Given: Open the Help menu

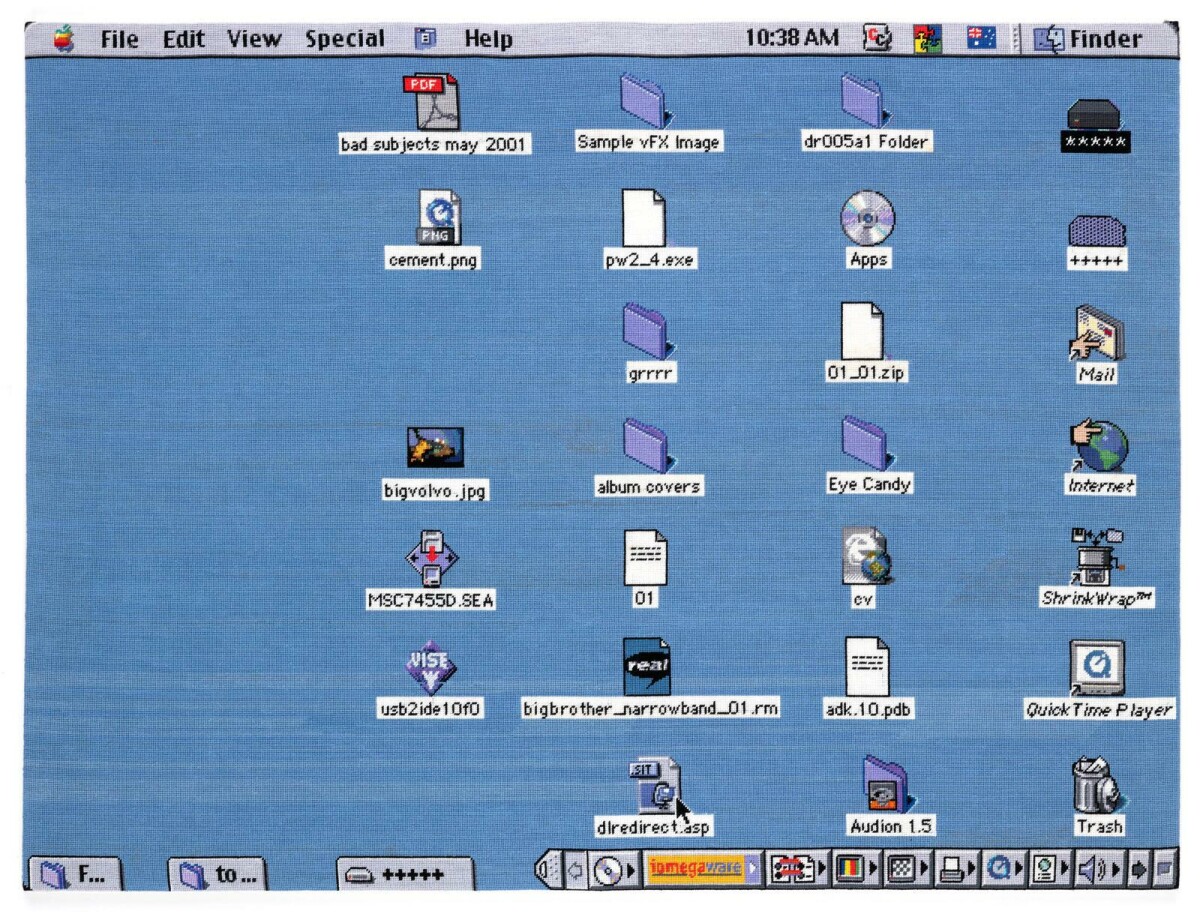Looking at the screenshot, I should (488, 40).
